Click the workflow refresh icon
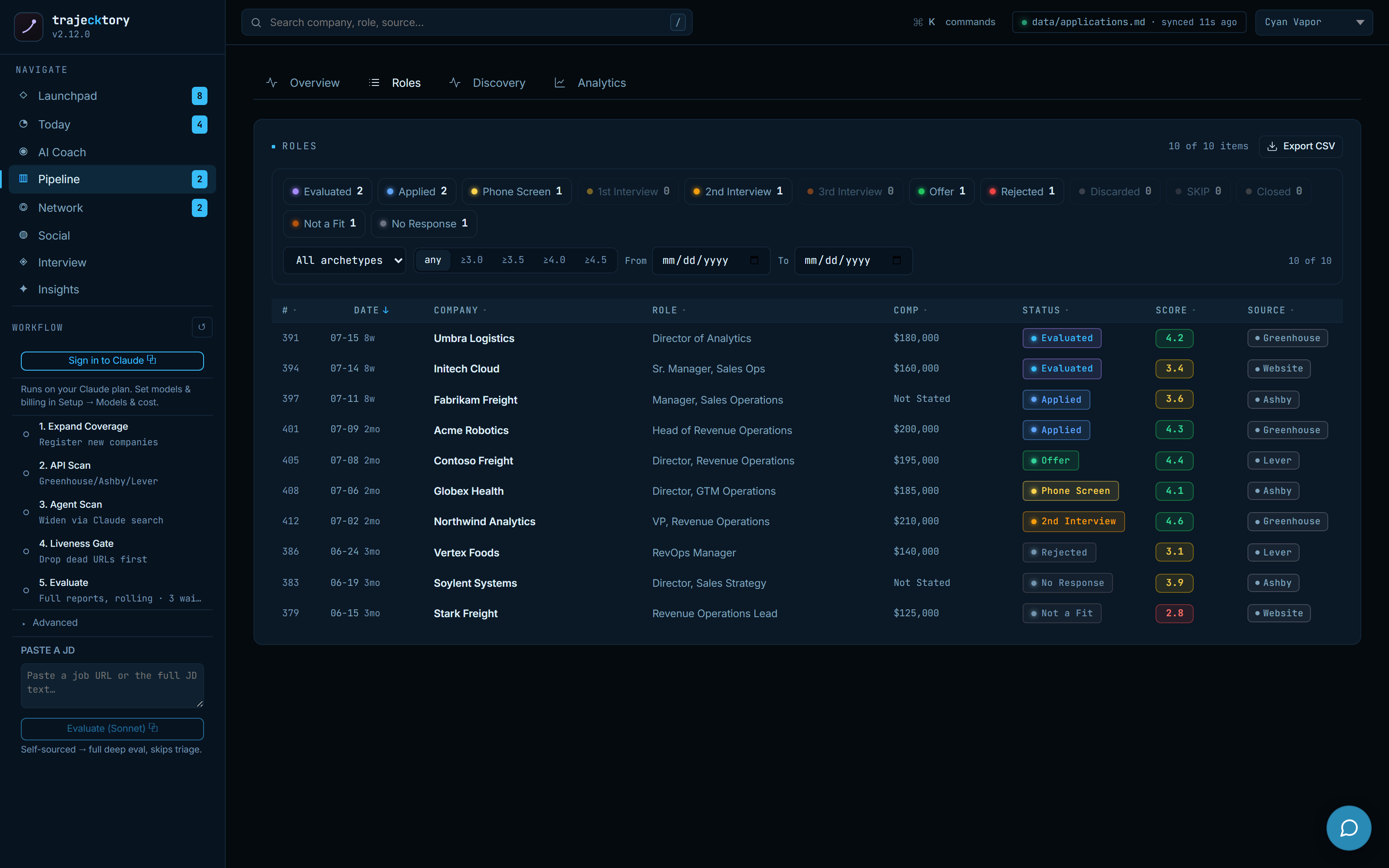Viewport: 1389px width, 868px height. (x=201, y=327)
